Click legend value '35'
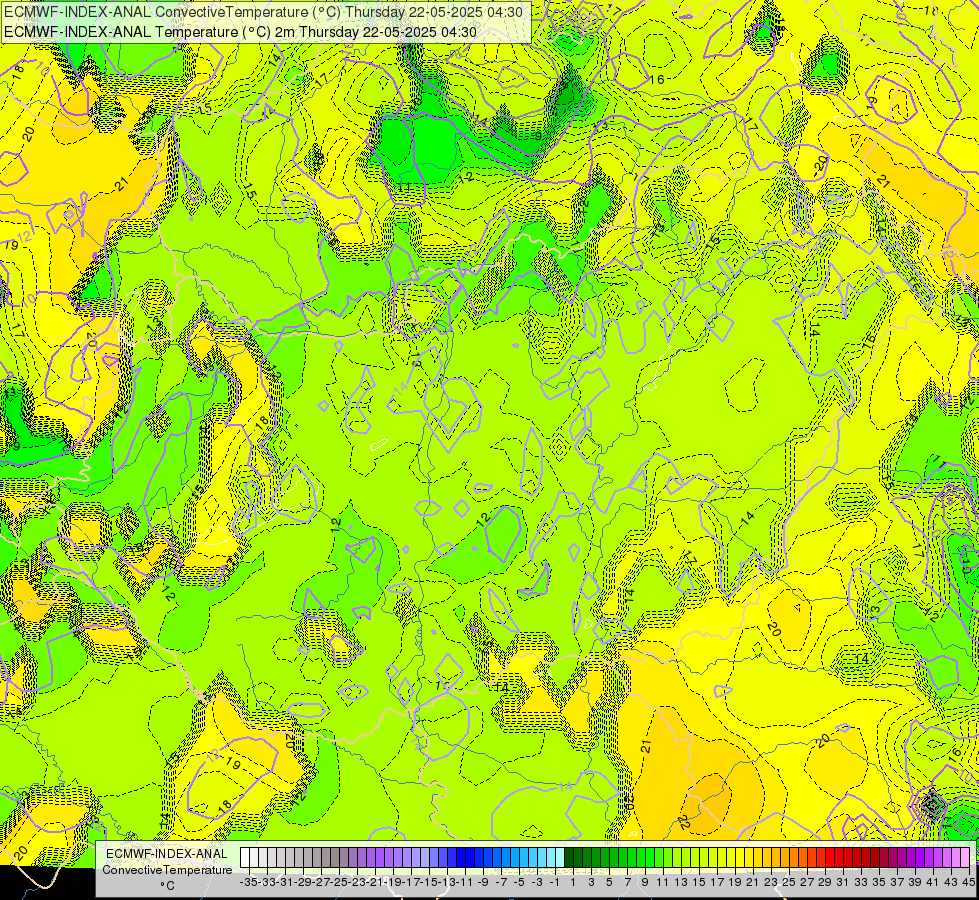Screen dimensions: 979x900 click(x=878, y=883)
